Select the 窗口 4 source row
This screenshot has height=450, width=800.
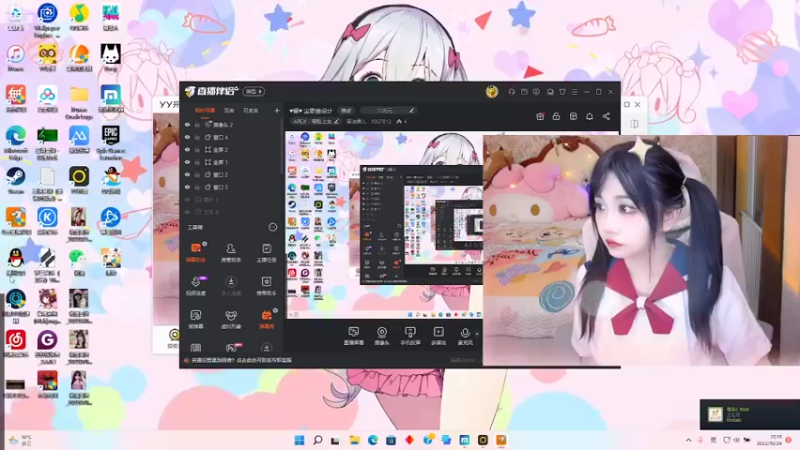point(232,137)
